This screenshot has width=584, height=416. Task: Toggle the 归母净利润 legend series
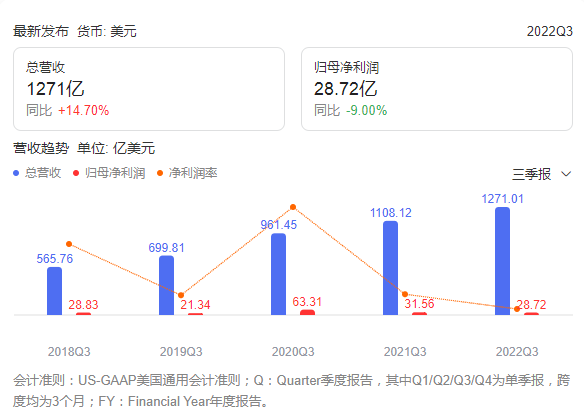(109, 173)
